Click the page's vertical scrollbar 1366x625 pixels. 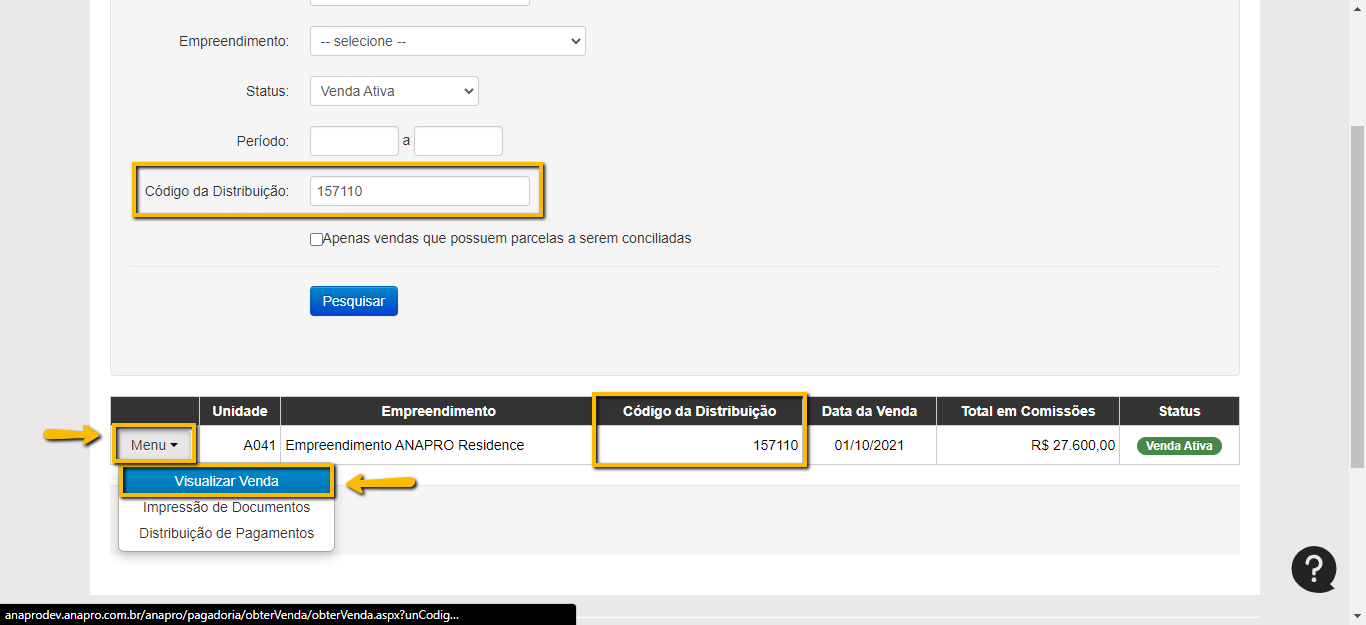pos(1357,300)
